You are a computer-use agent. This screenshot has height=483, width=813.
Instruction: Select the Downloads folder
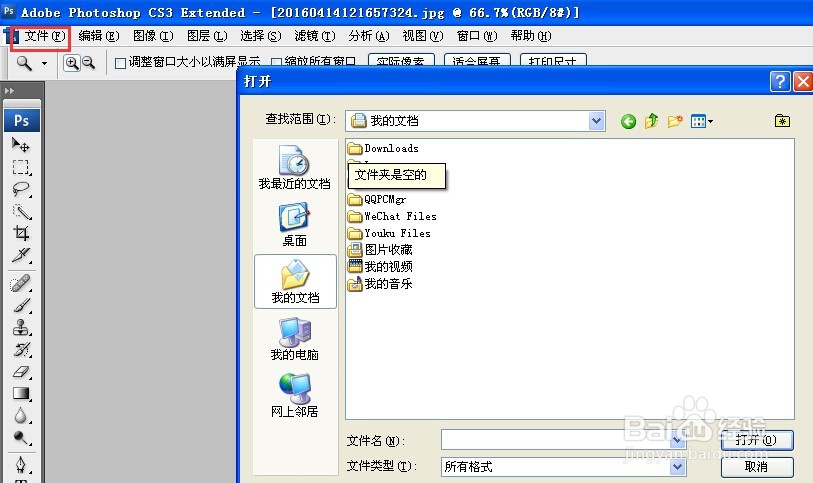tap(384, 149)
